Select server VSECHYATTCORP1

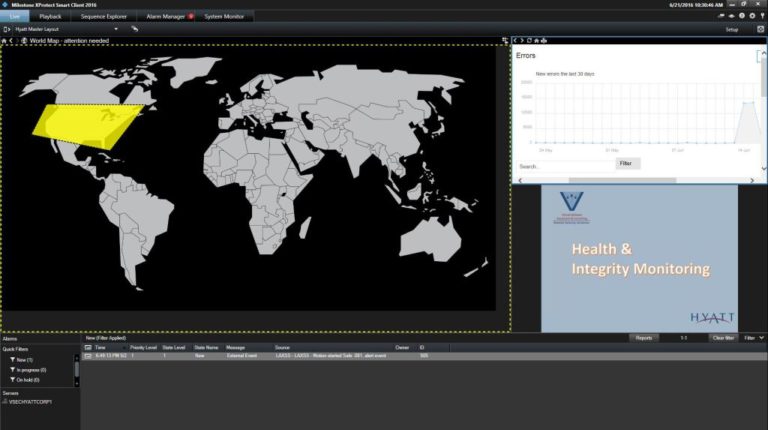pos(27,402)
